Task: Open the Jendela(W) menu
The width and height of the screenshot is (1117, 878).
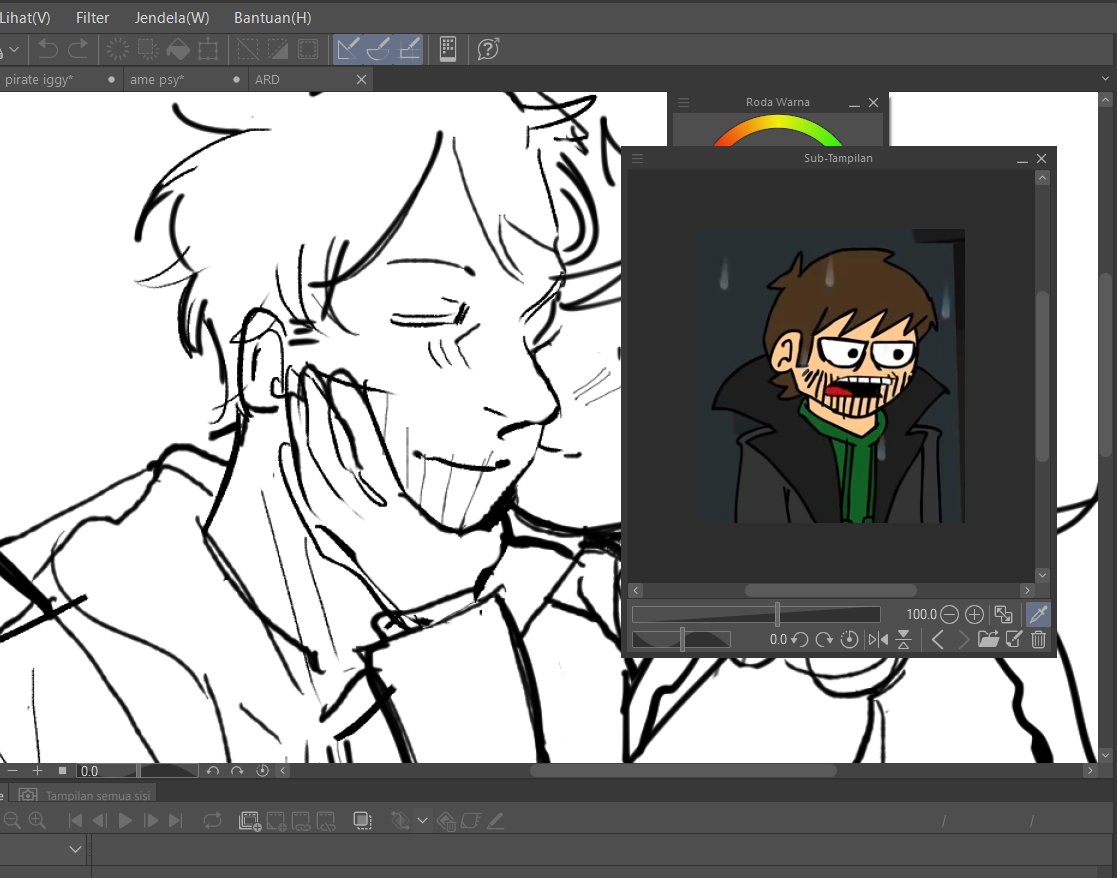Action: pos(172,18)
